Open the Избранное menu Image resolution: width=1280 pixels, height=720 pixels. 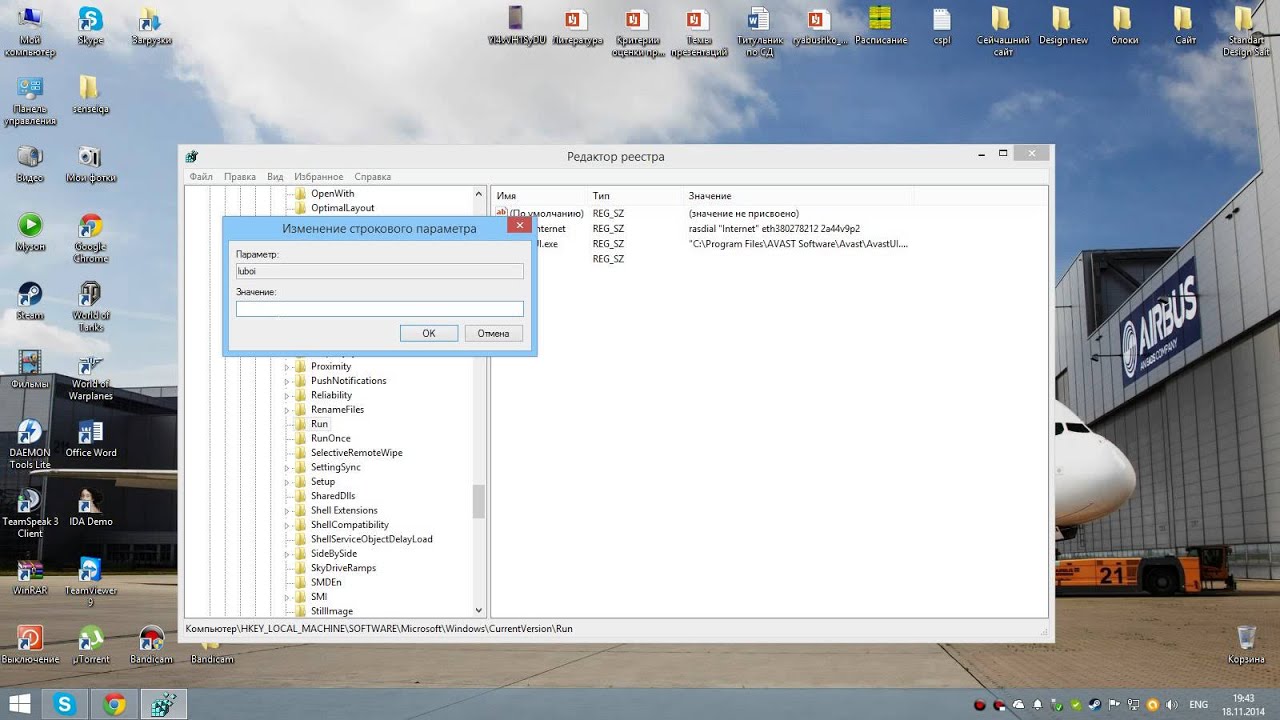(319, 177)
